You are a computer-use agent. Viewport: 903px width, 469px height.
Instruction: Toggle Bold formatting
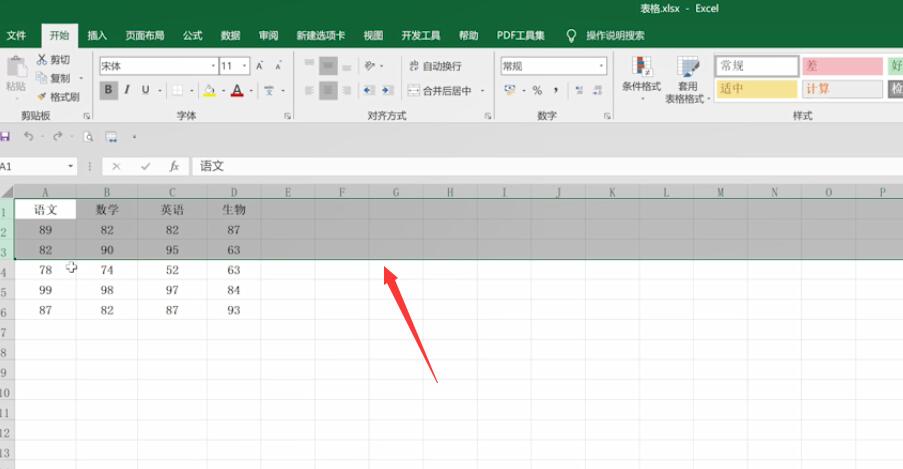pyautogui.click(x=108, y=90)
